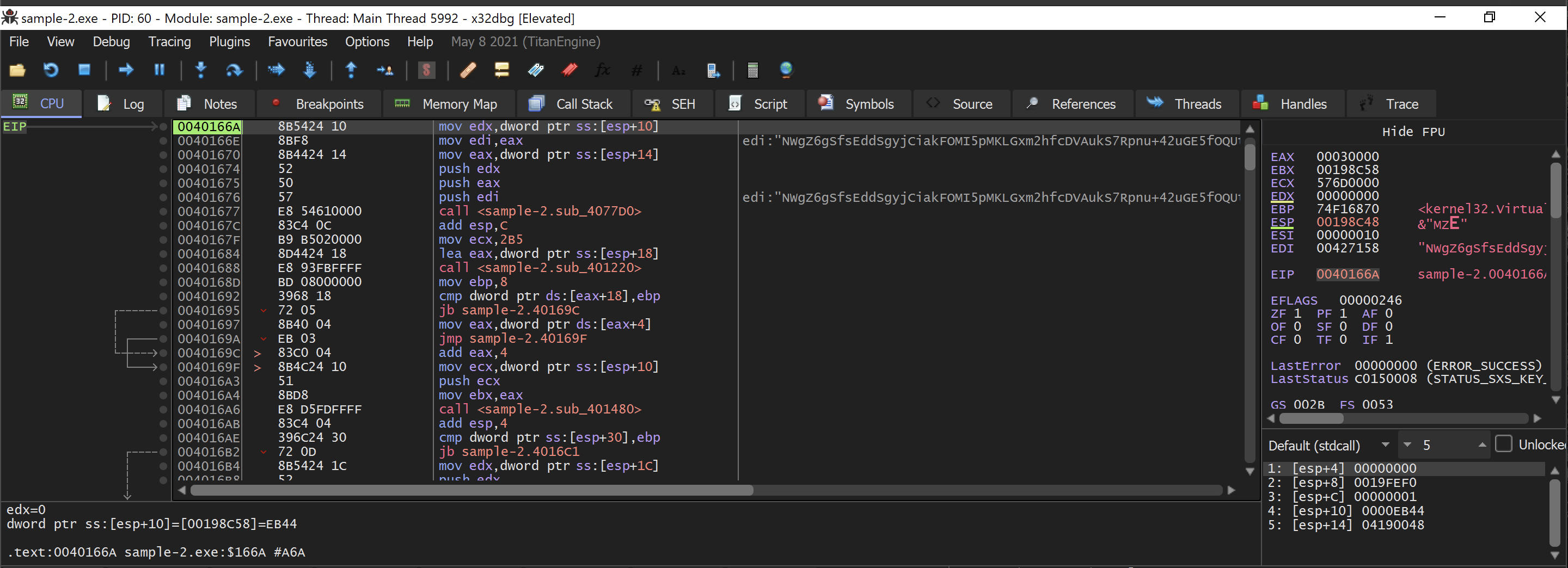The height and width of the screenshot is (568, 1568).
Task: Click the Trace Into dotted arrow icon
Action: click(275, 70)
